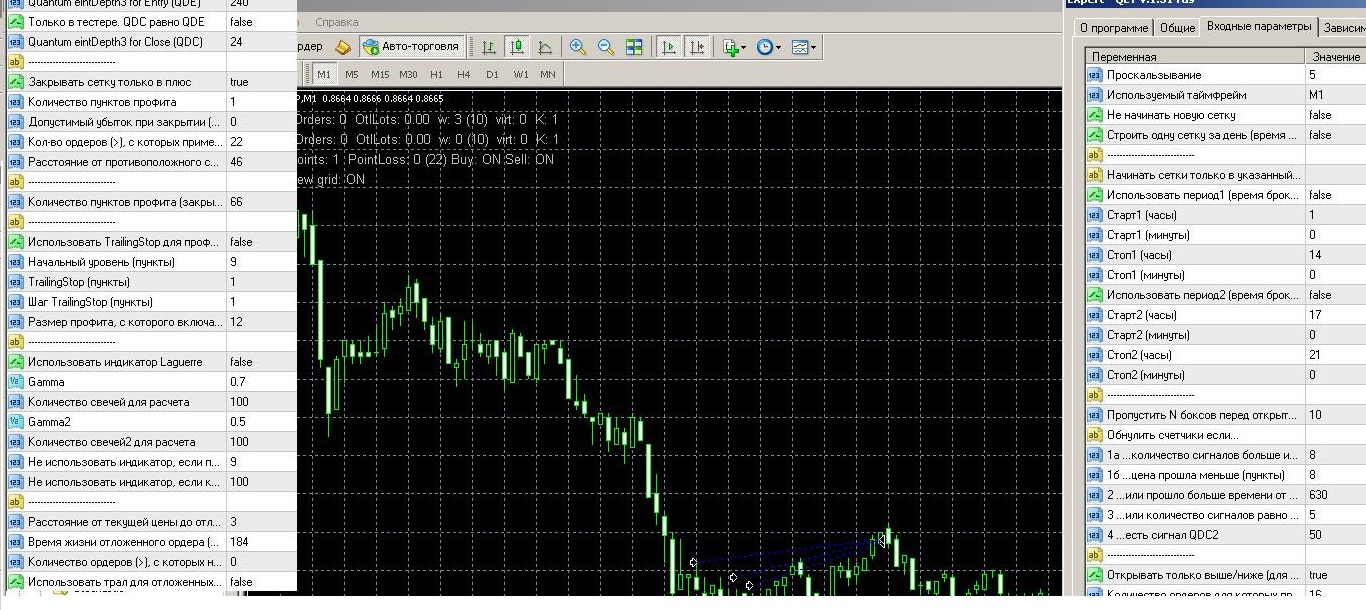Switch to the Общие tab
This screenshot has width=1366, height=610.
[1177, 28]
